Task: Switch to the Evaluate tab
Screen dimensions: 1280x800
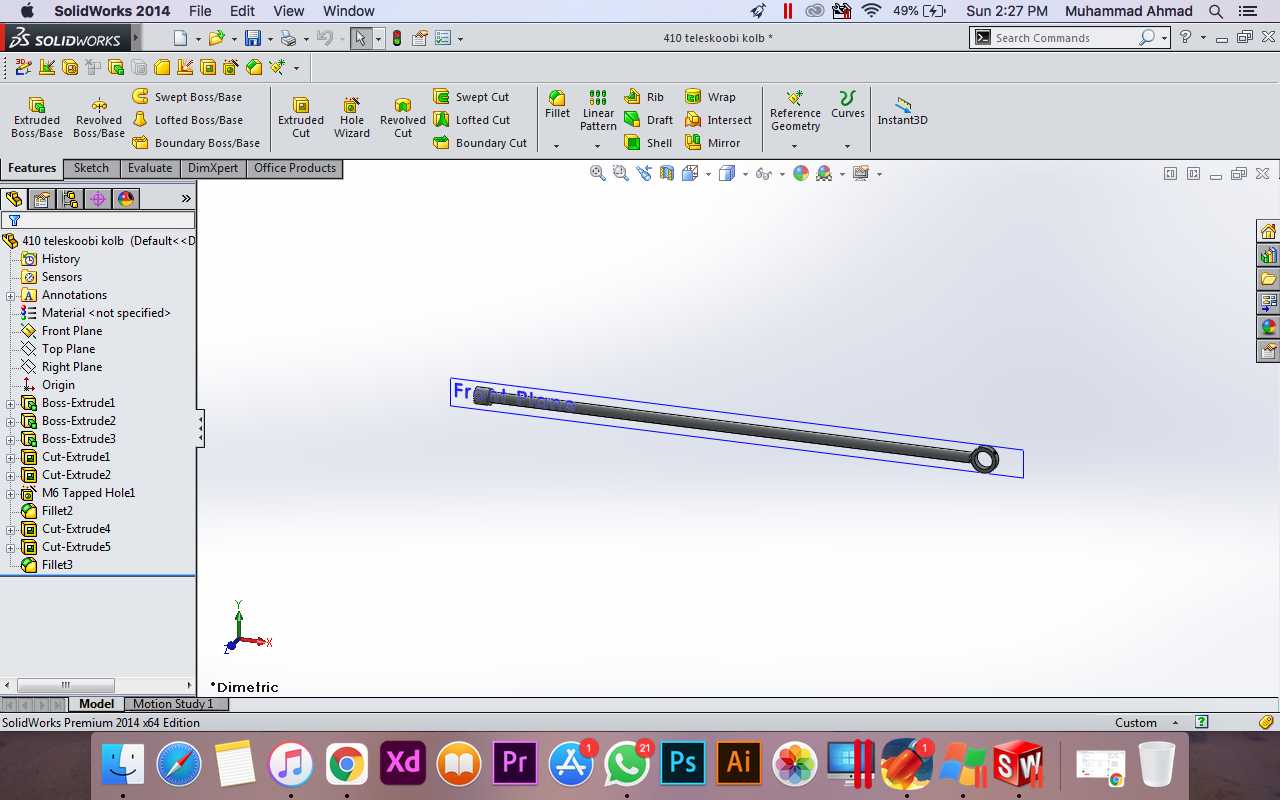Action: [150, 168]
